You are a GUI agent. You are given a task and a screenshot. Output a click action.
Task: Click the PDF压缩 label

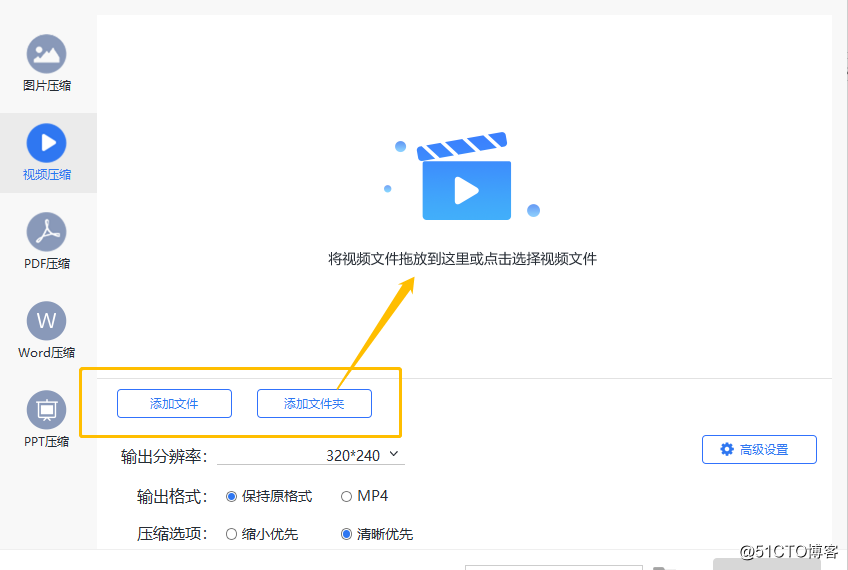[47, 263]
